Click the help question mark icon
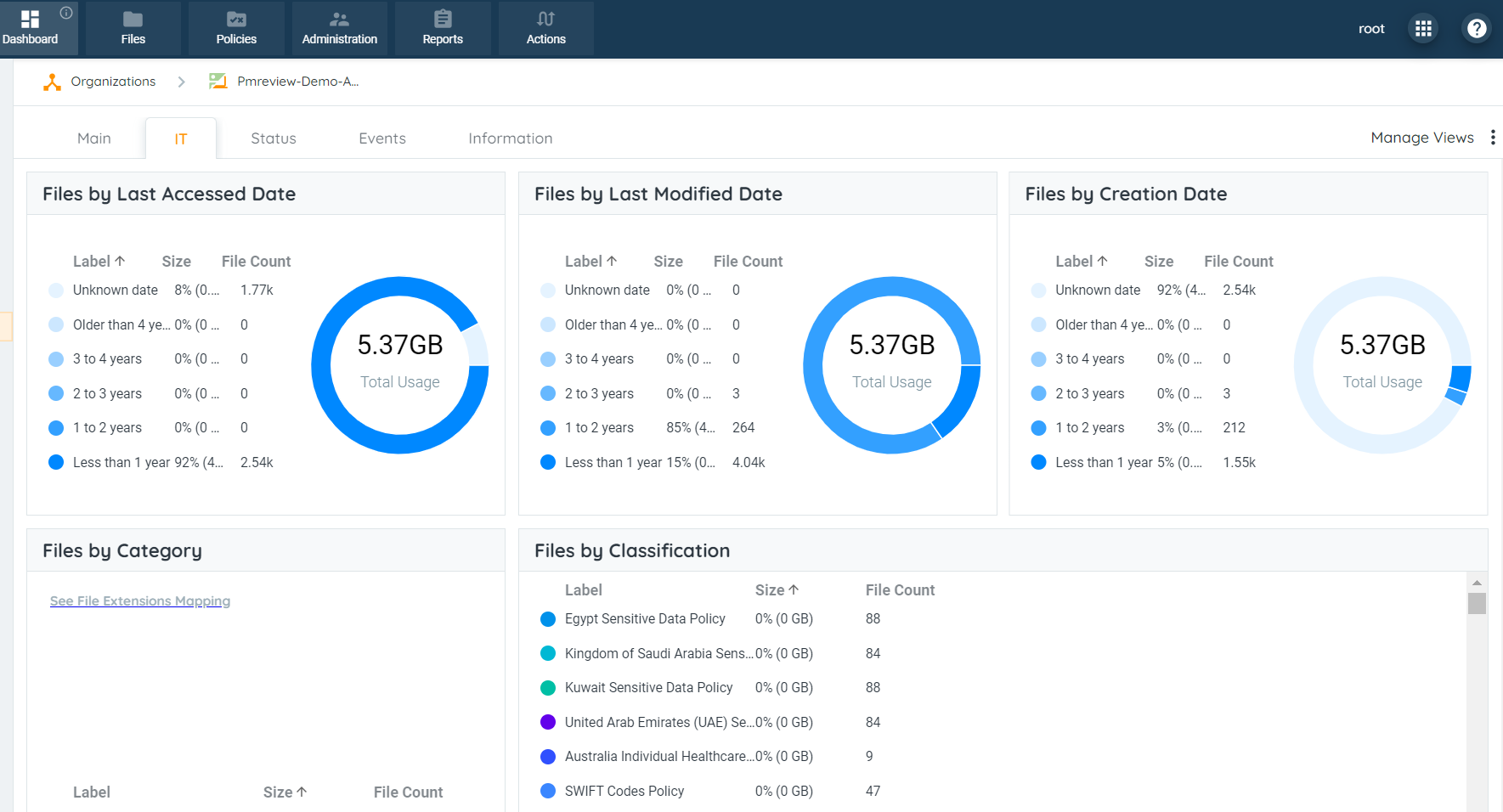This screenshot has width=1503, height=812. pos(1477,29)
